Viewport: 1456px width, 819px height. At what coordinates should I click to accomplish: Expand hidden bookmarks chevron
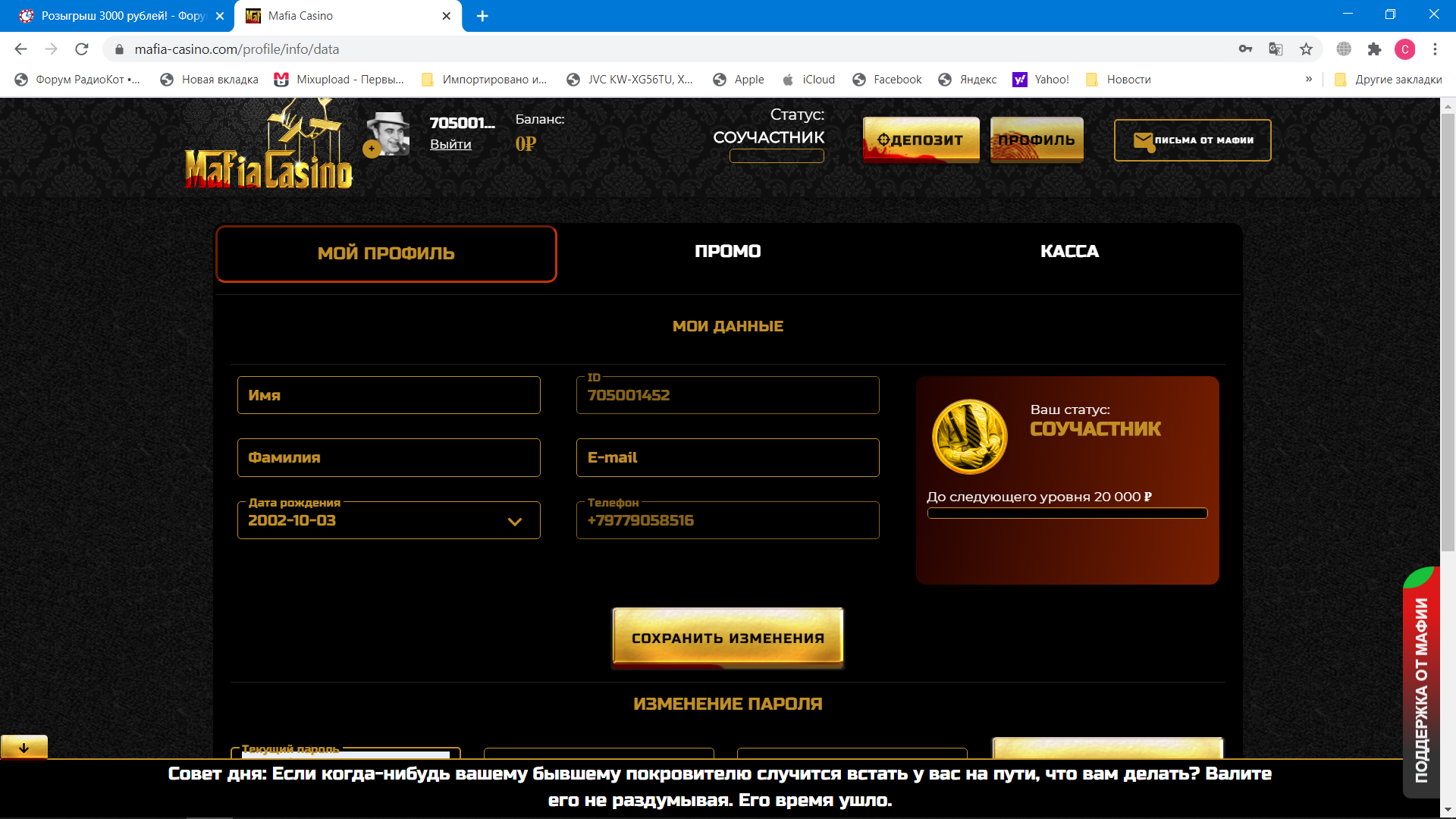pyautogui.click(x=1309, y=79)
